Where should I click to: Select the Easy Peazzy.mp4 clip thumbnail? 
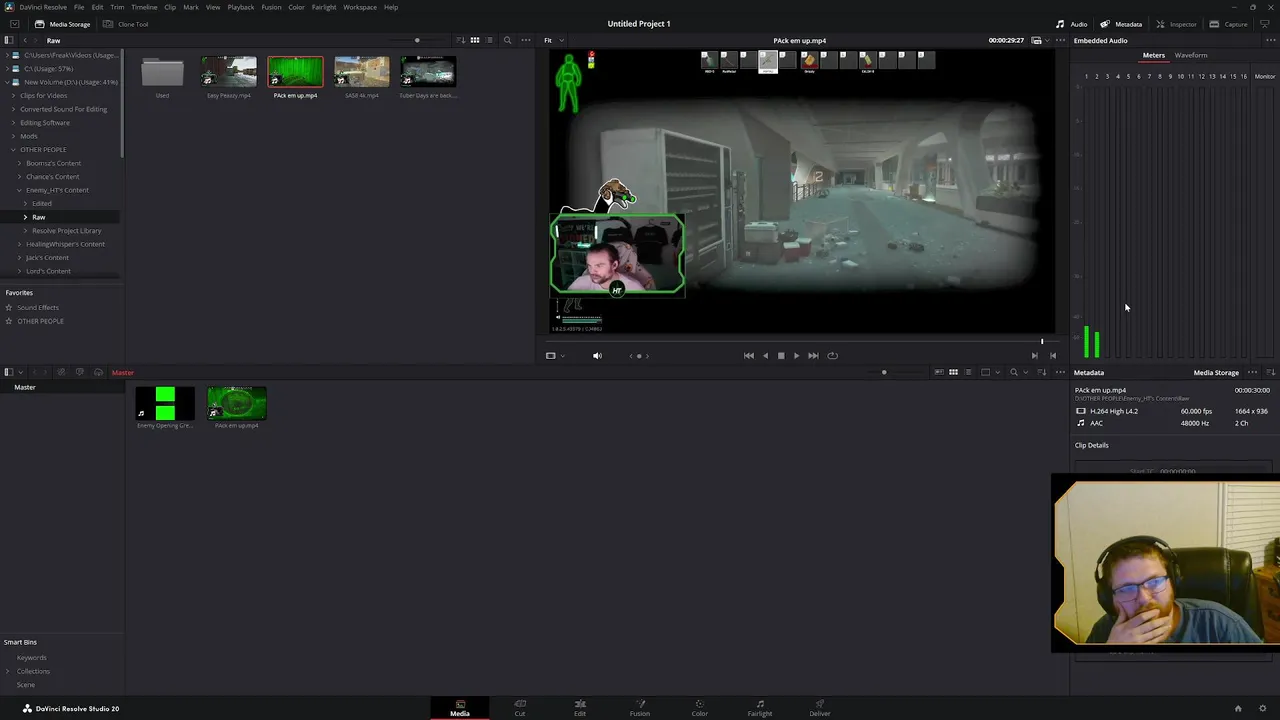pos(229,72)
